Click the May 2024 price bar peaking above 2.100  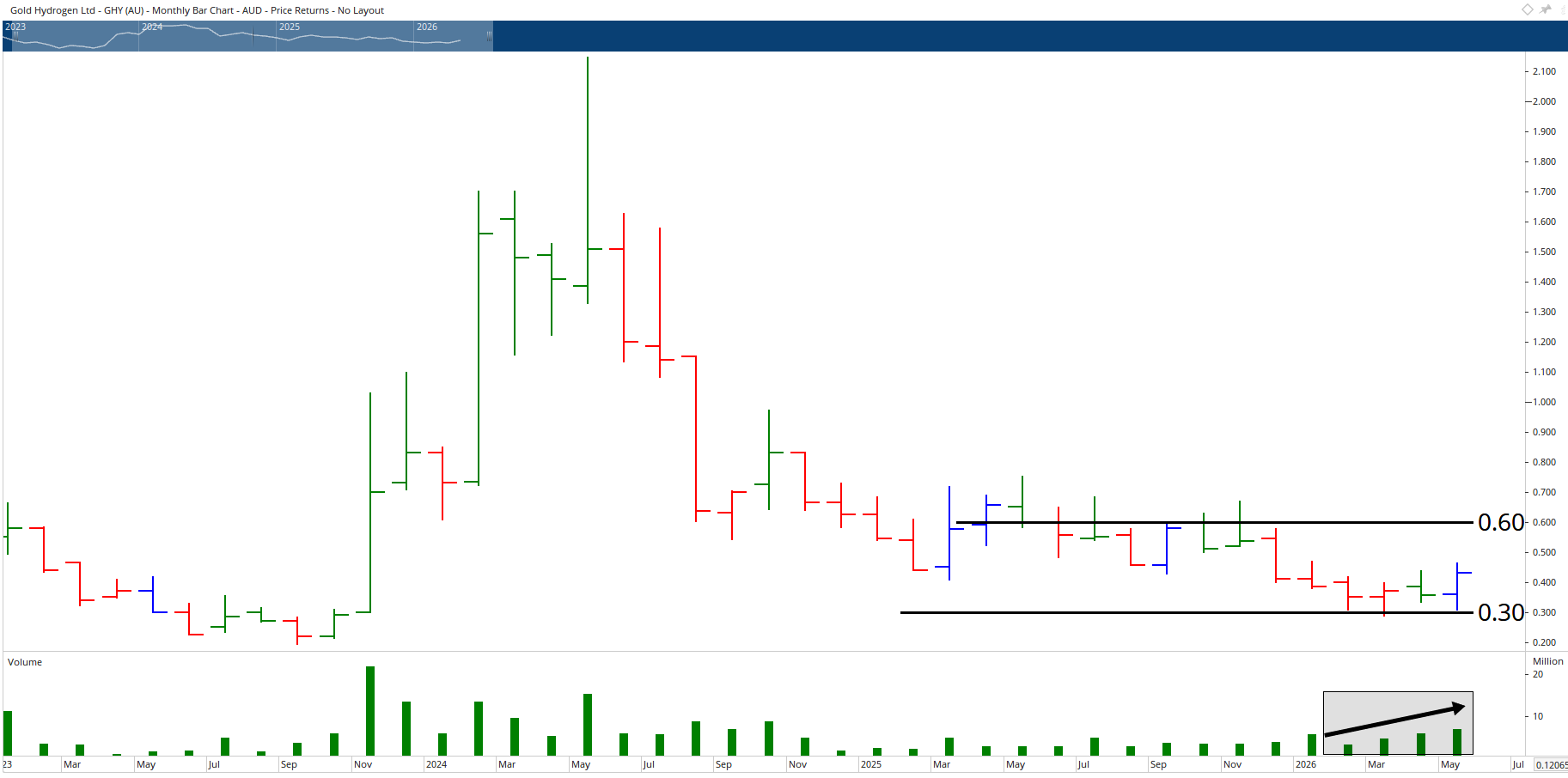[588, 180]
